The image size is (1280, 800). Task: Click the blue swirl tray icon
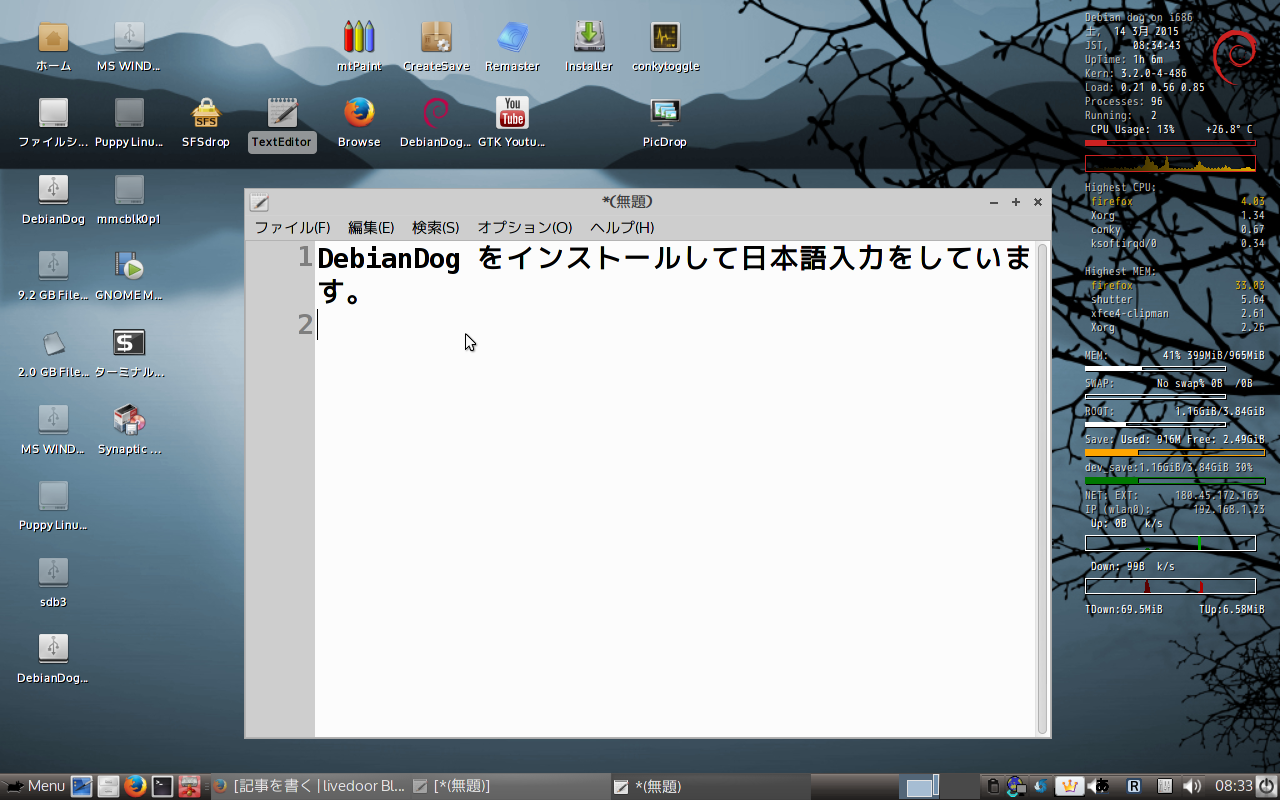[x=1040, y=786]
